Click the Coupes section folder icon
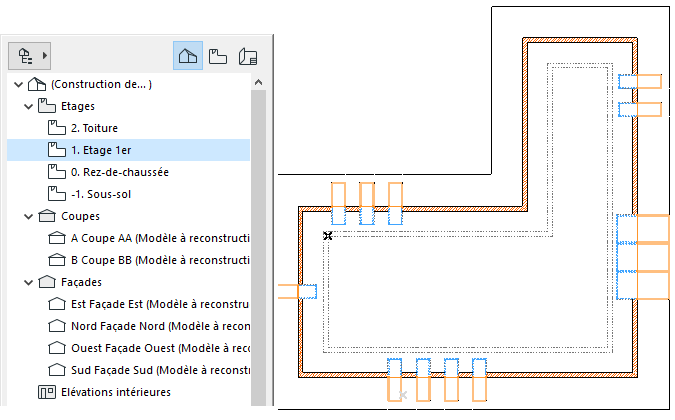 point(47,216)
